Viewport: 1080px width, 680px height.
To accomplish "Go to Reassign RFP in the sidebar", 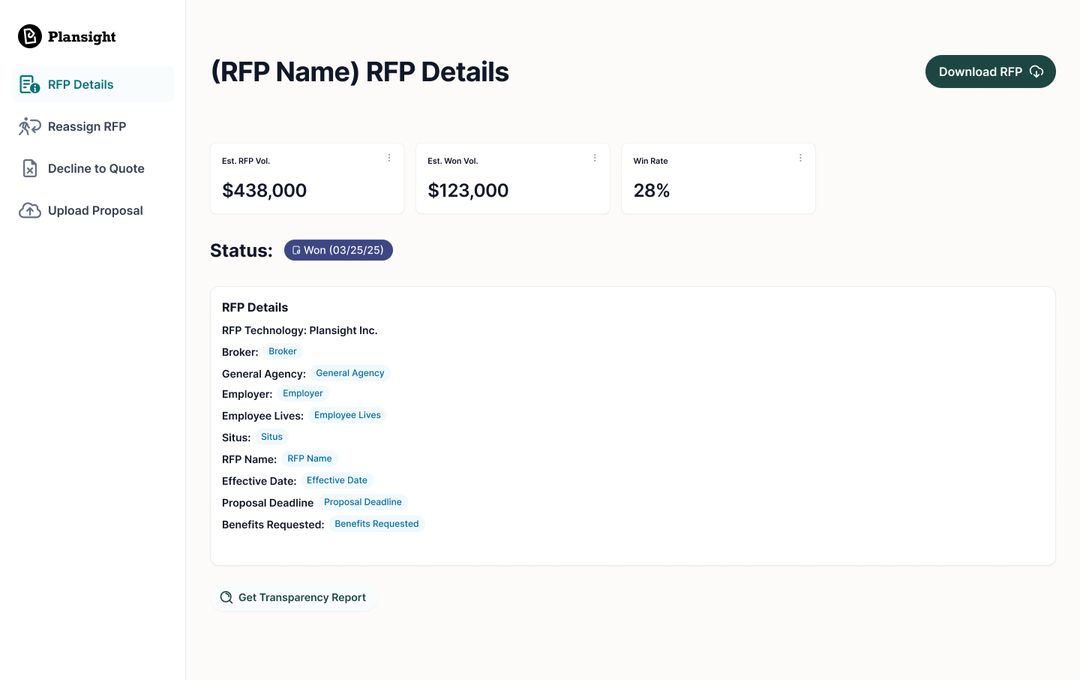I will coord(87,127).
